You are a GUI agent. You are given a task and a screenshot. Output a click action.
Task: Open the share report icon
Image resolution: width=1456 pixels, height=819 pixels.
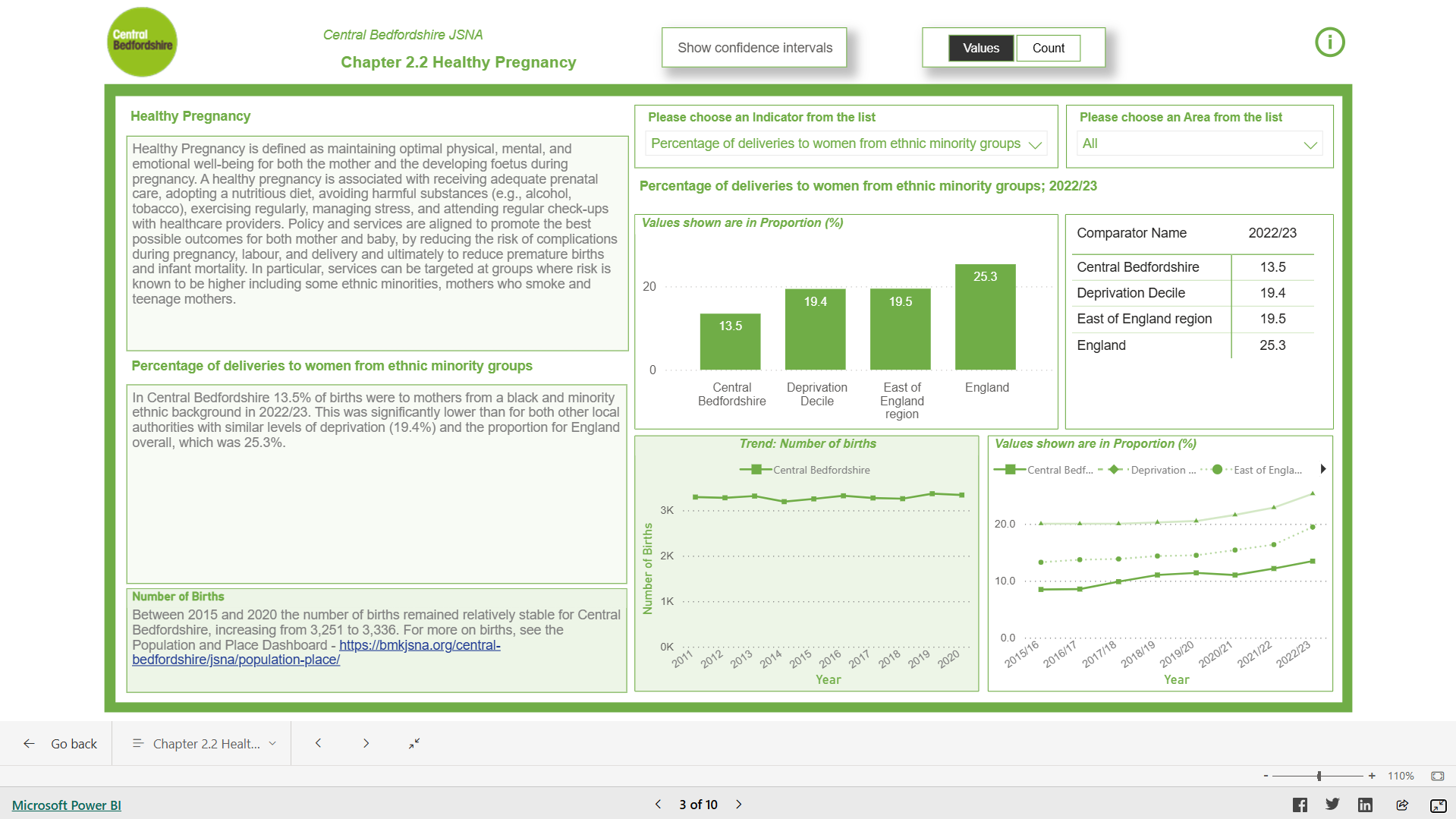click(1401, 805)
